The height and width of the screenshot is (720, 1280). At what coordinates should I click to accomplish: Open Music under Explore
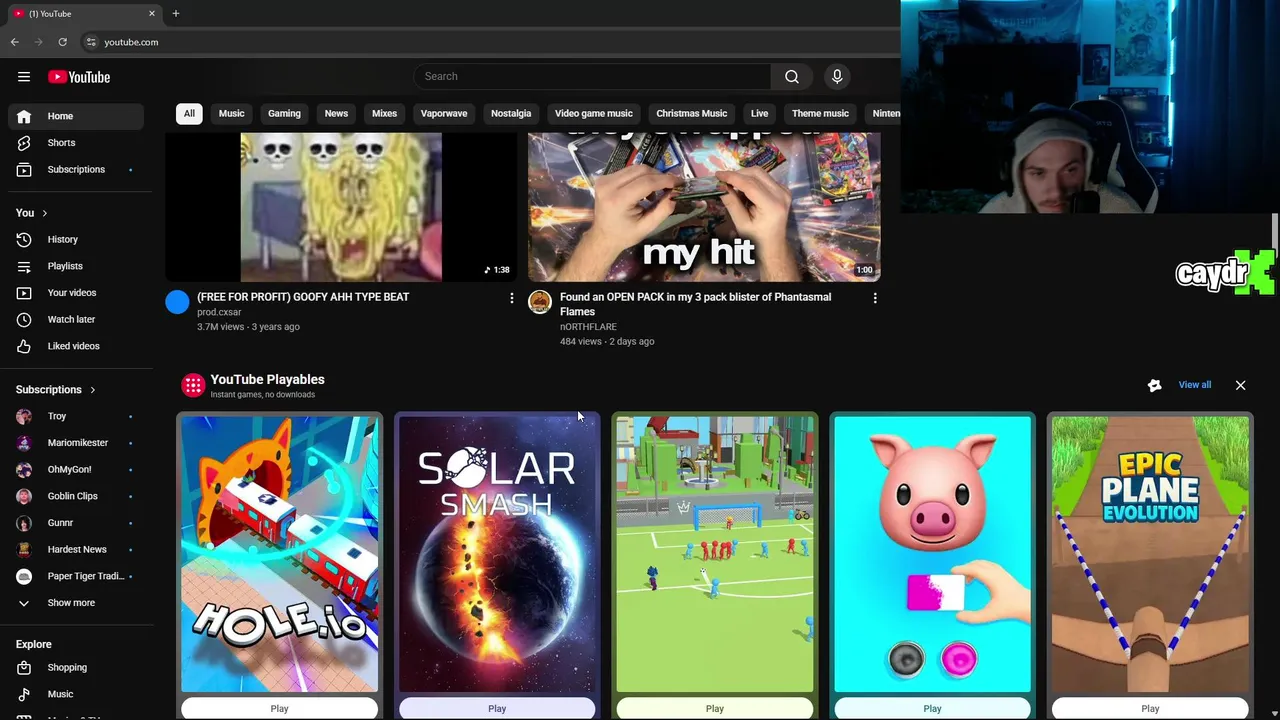click(x=76, y=694)
